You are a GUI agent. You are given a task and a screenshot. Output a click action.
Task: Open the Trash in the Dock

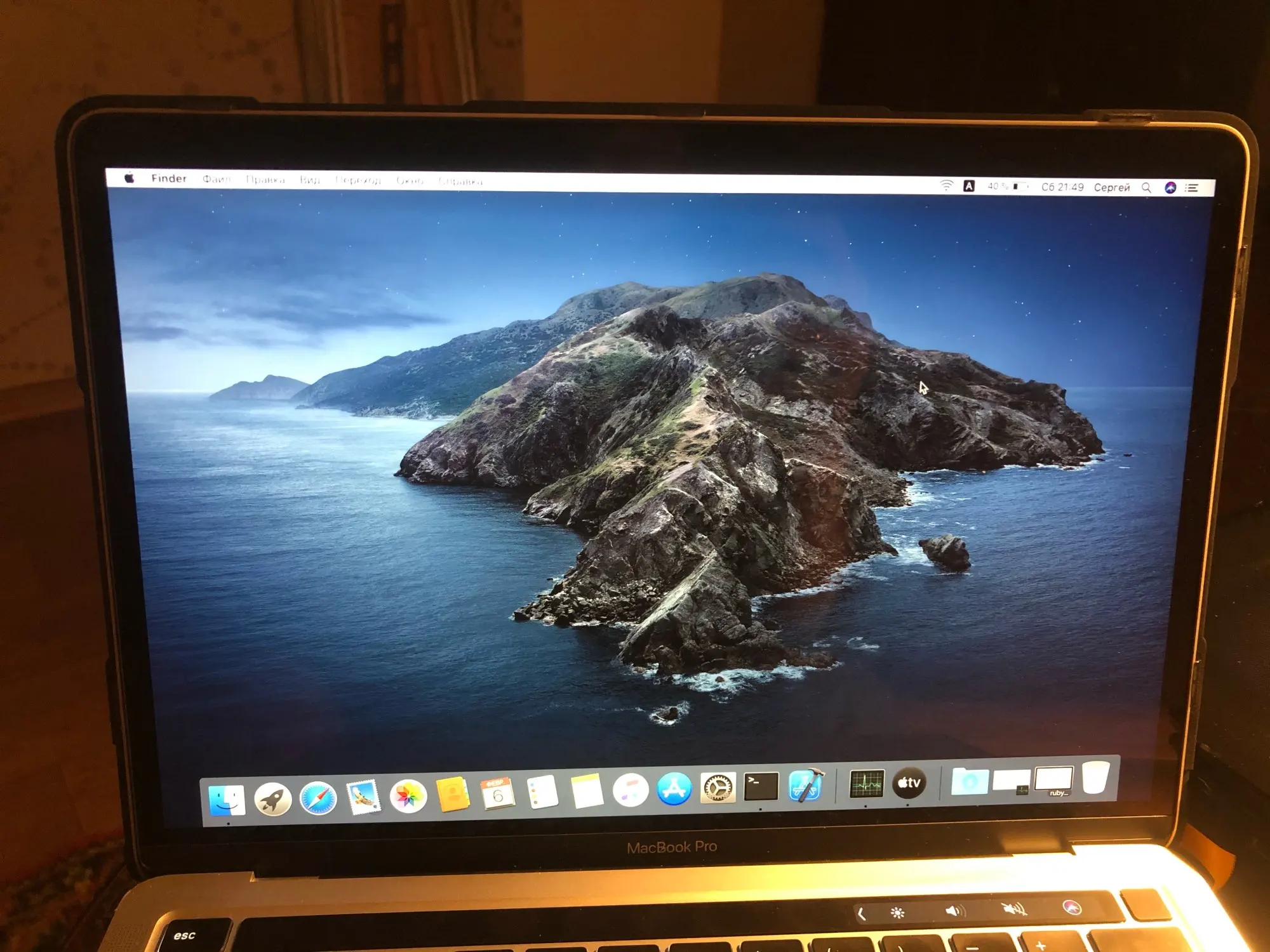[x=1095, y=777]
